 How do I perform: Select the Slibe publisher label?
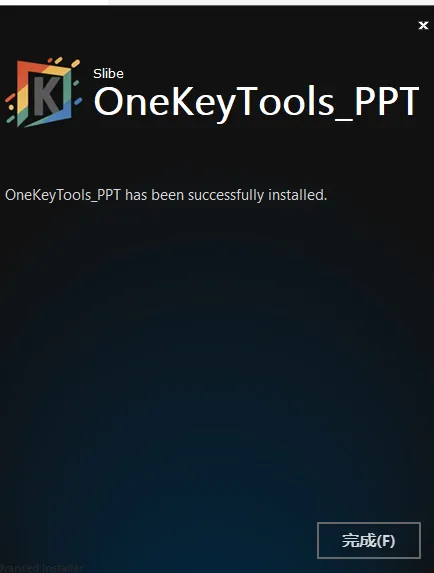(108, 74)
